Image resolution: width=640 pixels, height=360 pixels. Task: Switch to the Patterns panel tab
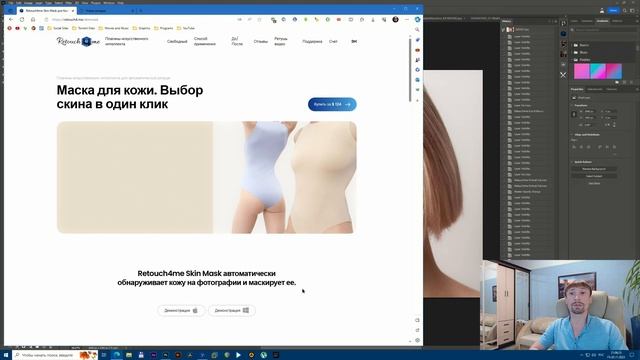click(617, 21)
